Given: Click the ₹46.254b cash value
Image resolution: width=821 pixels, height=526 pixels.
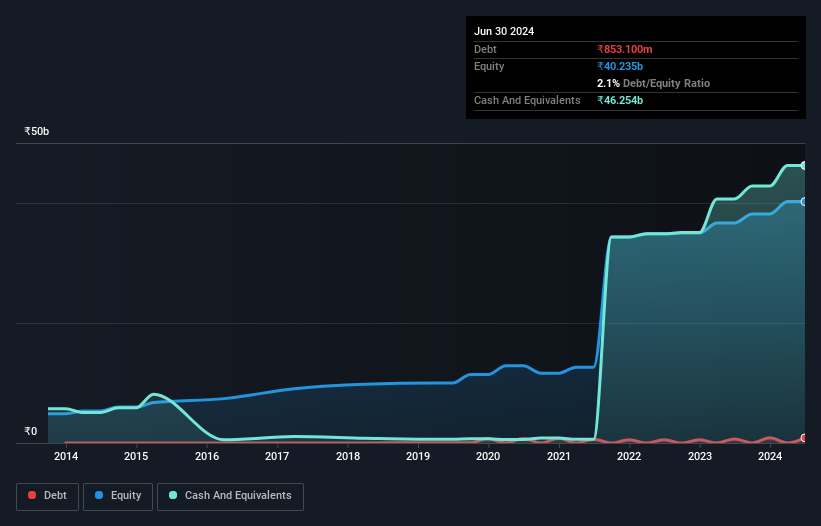Looking at the screenshot, I should point(620,100).
